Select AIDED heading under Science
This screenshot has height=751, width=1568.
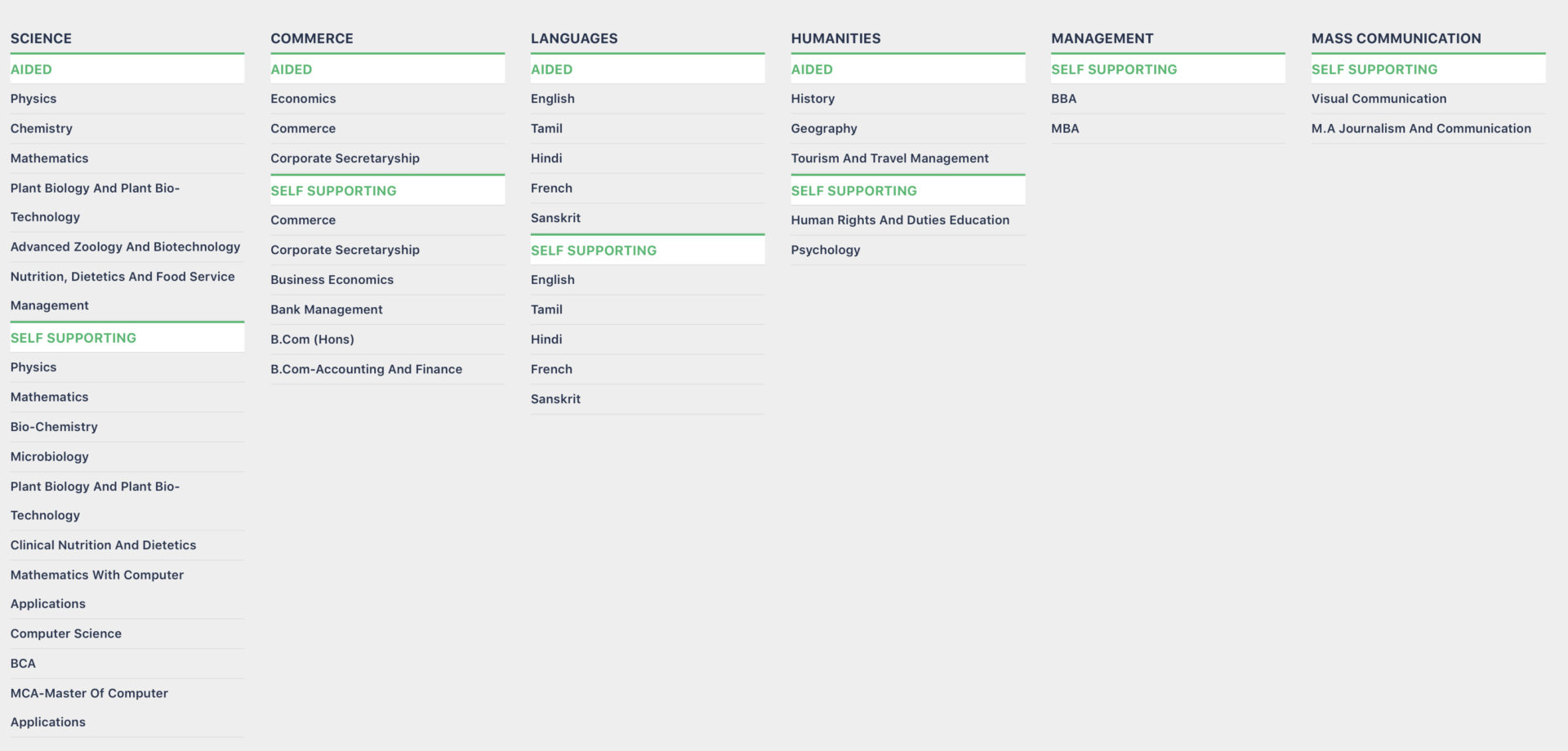(31, 69)
